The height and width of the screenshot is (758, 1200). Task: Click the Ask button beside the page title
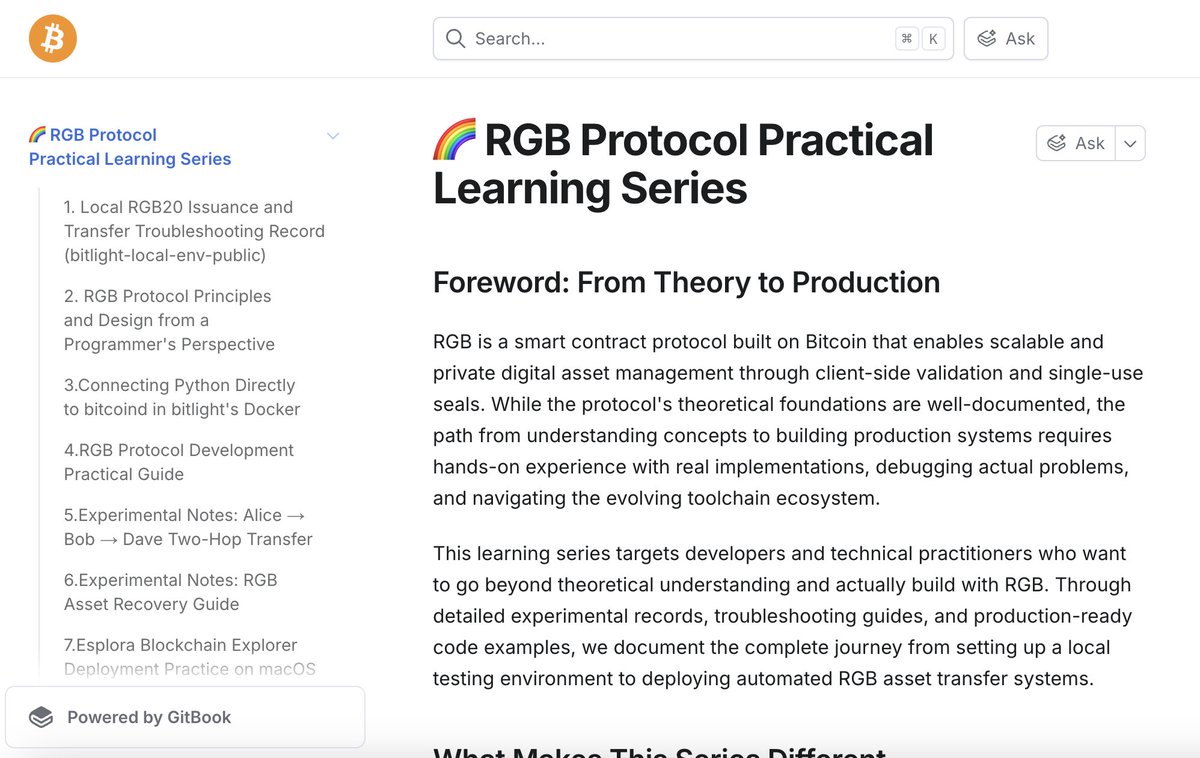pyautogui.click(x=1076, y=143)
